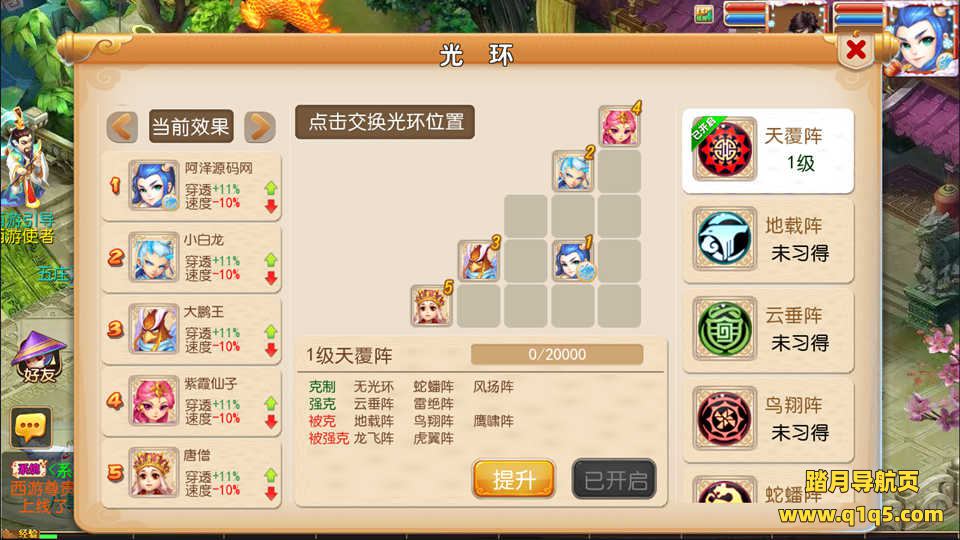Click the 点击交换光环位置 banner
Image resolution: width=960 pixels, height=540 pixels.
point(385,122)
